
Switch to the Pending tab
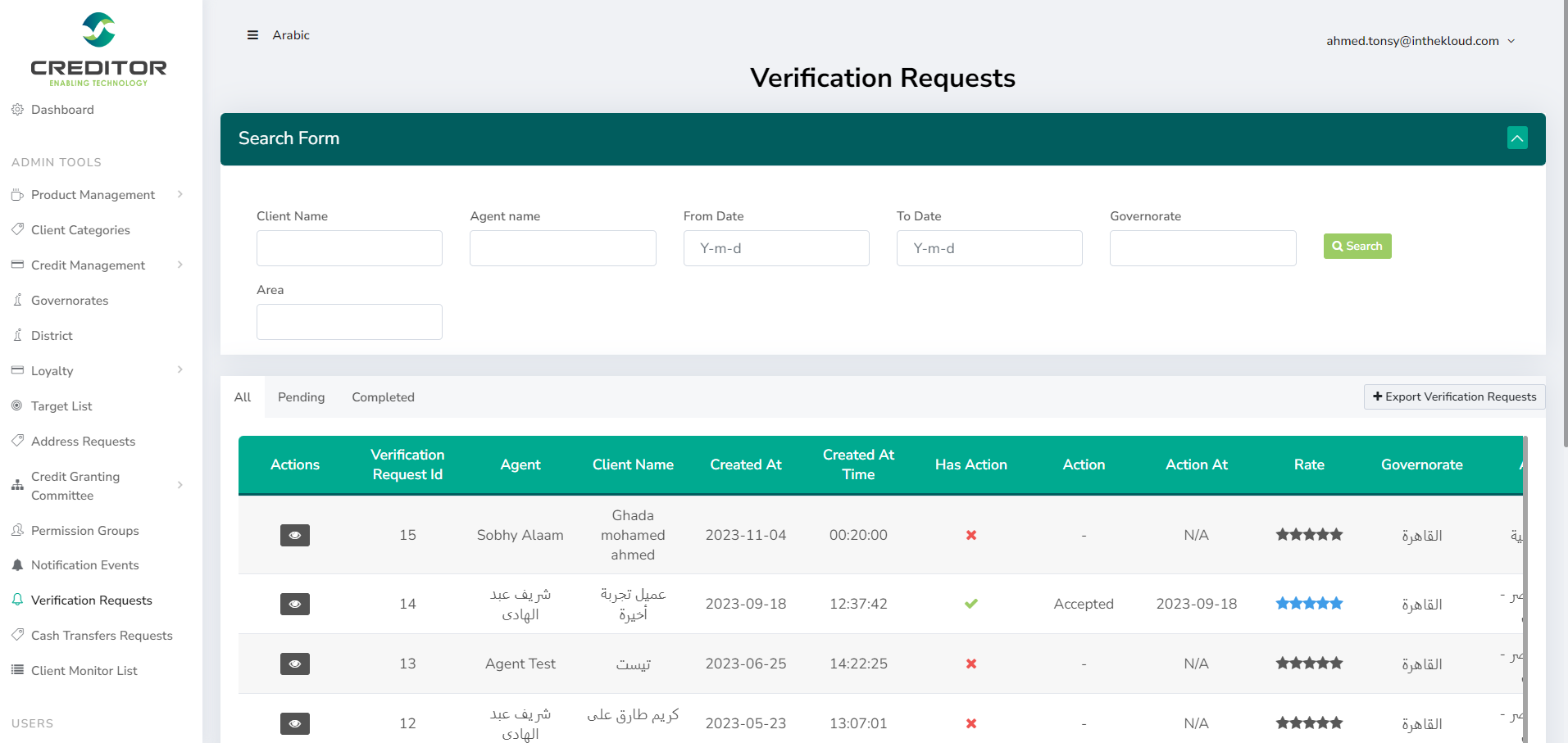tap(301, 397)
